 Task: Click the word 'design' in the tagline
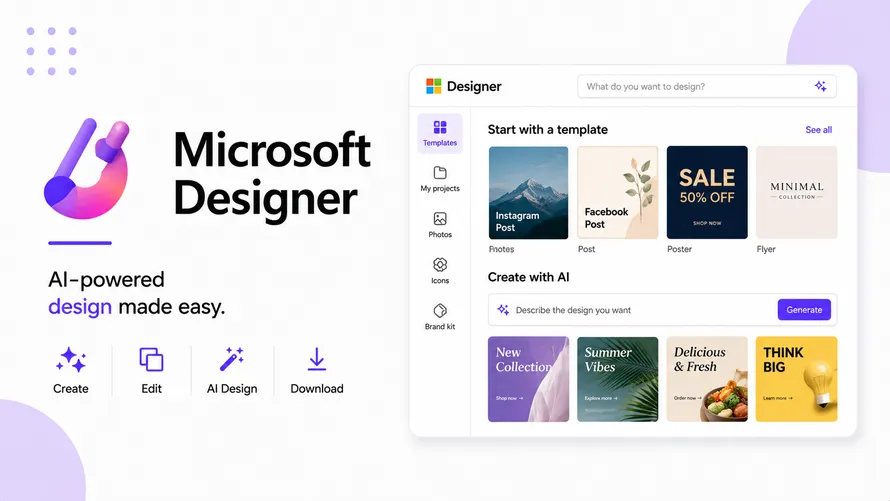(x=80, y=307)
